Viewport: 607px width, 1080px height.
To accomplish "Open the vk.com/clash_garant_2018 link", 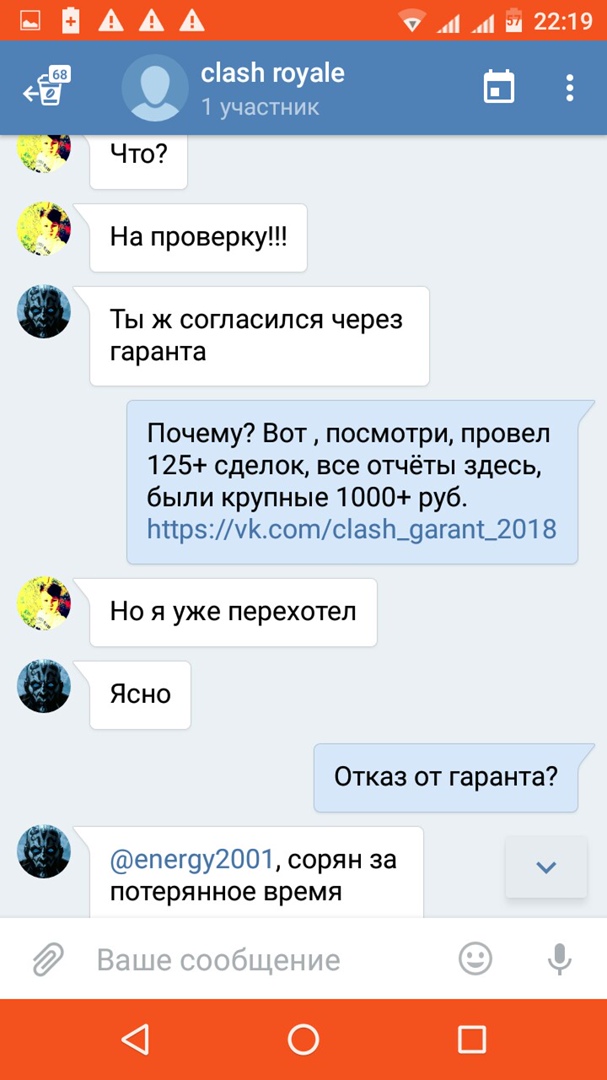I will click(x=351, y=529).
